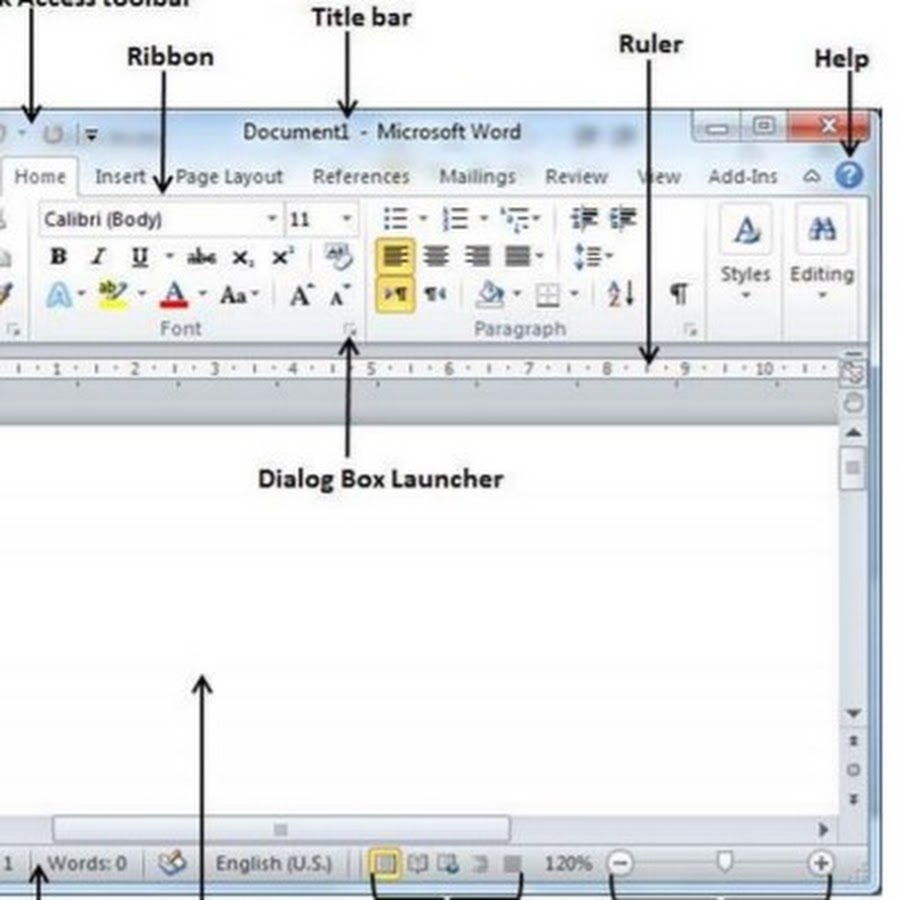
Task: Apply Text Effects glowing A icon
Action: pyautogui.click(x=59, y=296)
